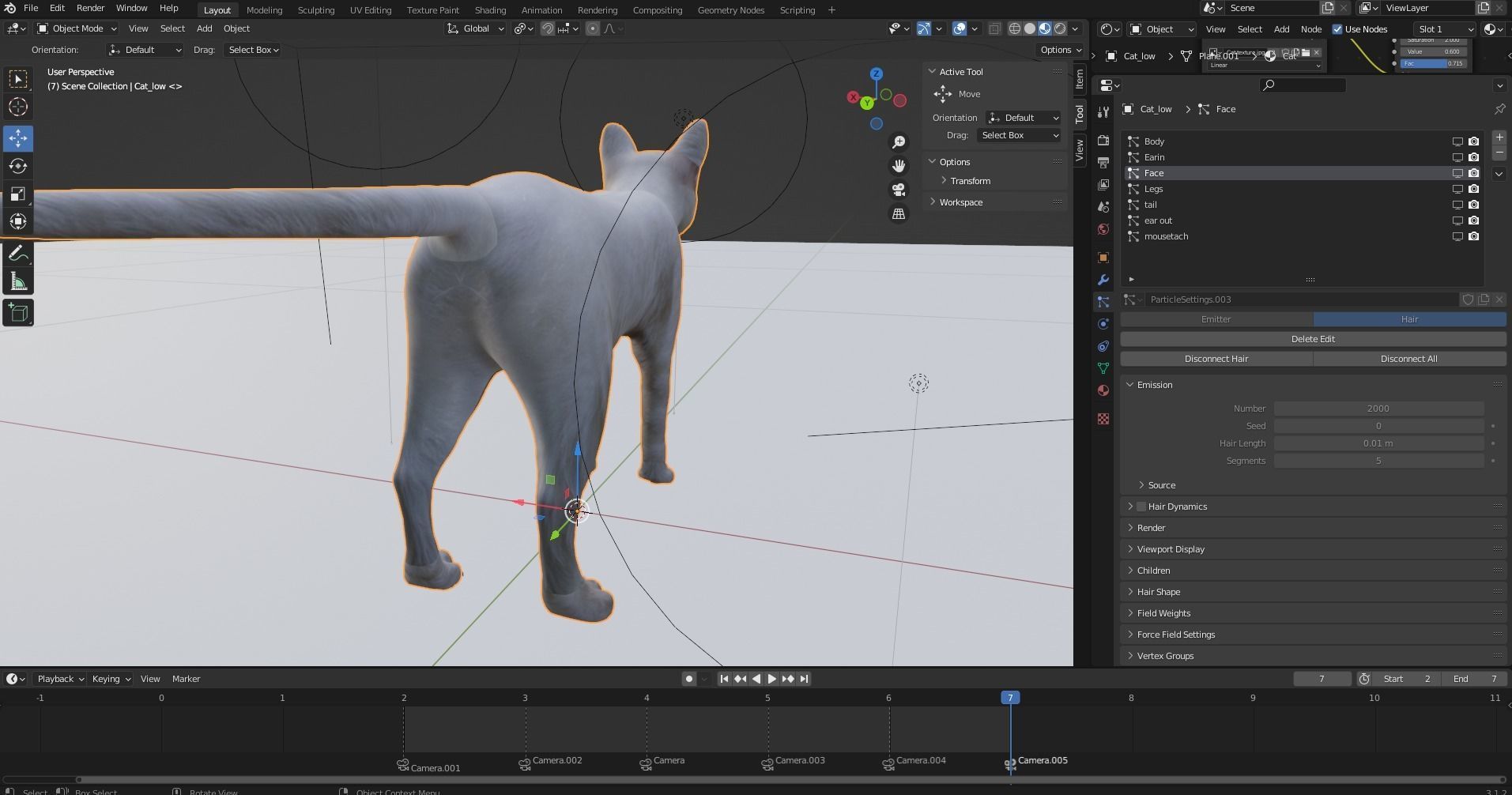Click the Disconnect All button
Image resolution: width=1512 pixels, height=795 pixels.
tap(1409, 359)
